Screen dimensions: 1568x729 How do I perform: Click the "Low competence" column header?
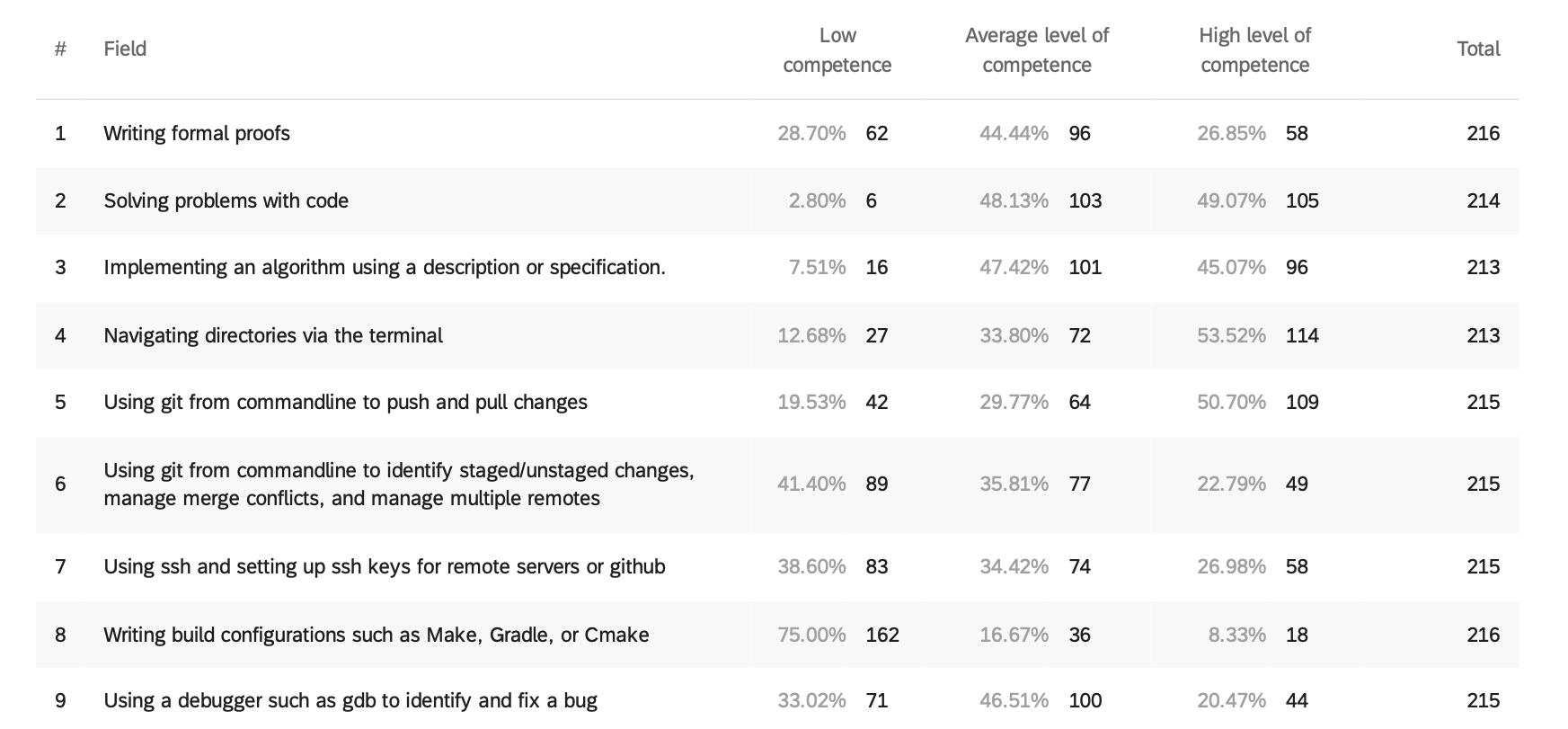pyautogui.click(x=837, y=50)
